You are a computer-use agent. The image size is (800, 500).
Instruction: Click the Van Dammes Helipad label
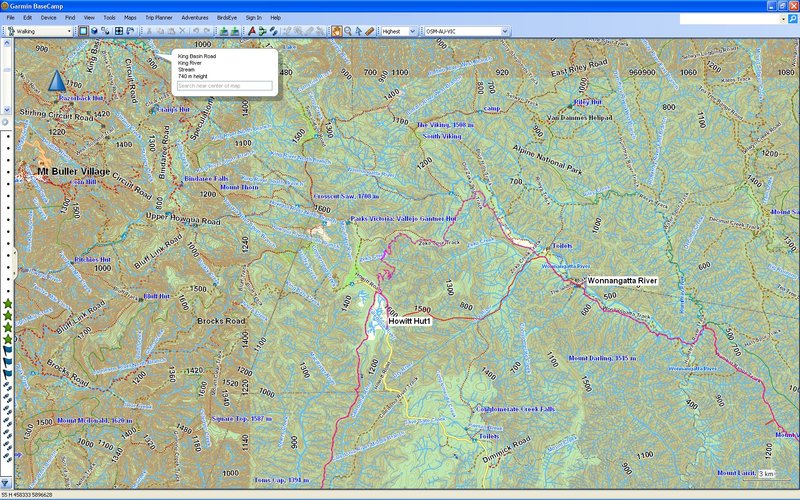click(x=580, y=117)
